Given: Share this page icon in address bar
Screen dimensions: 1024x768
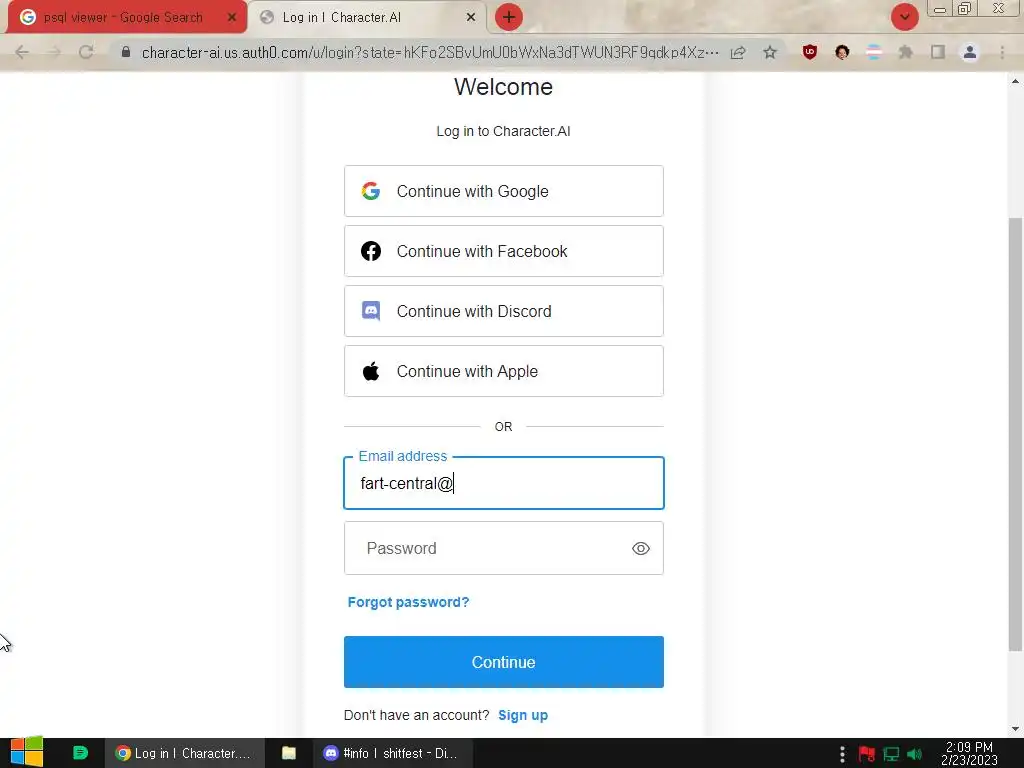Looking at the screenshot, I should (738, 52).
